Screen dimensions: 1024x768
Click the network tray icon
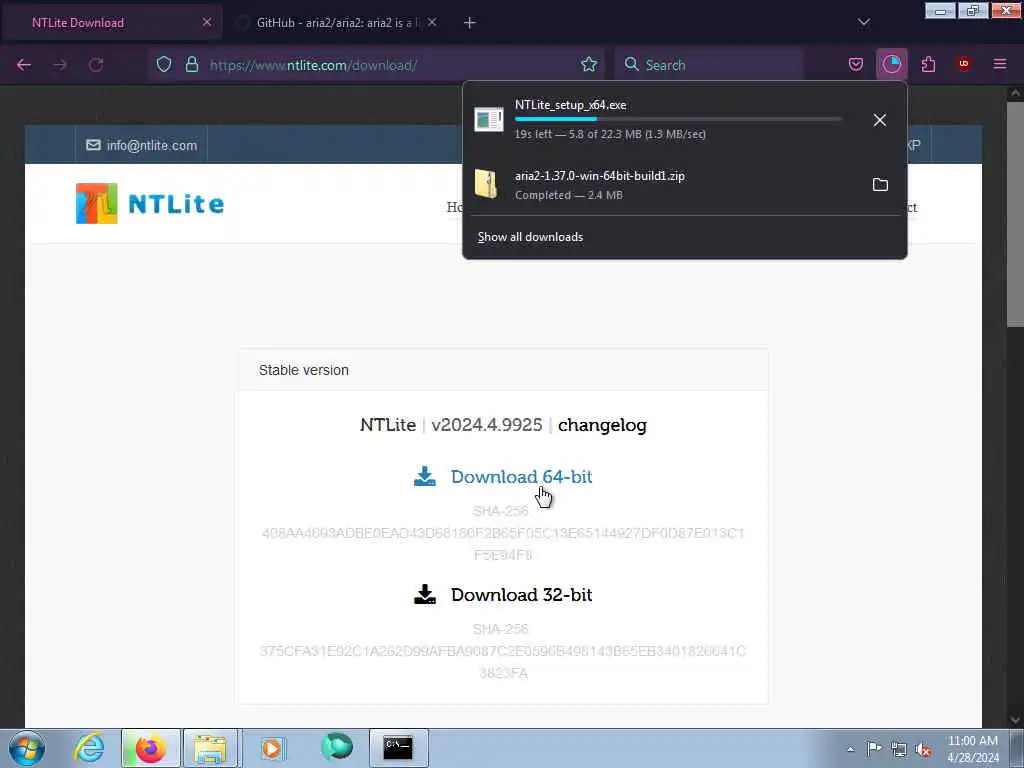point(899,749)
